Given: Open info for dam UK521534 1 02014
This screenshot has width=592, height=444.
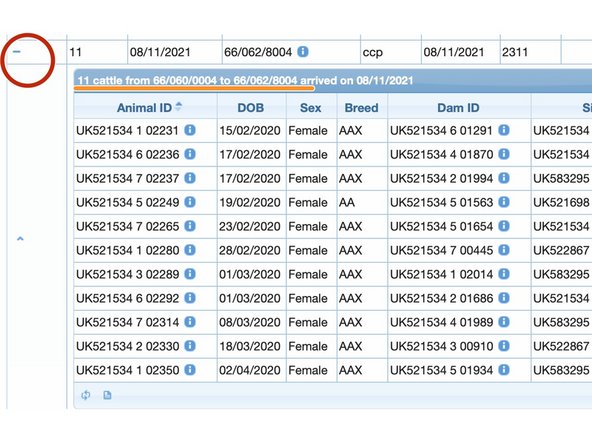Looking at the screenshot, I should [x=504, y=274].
